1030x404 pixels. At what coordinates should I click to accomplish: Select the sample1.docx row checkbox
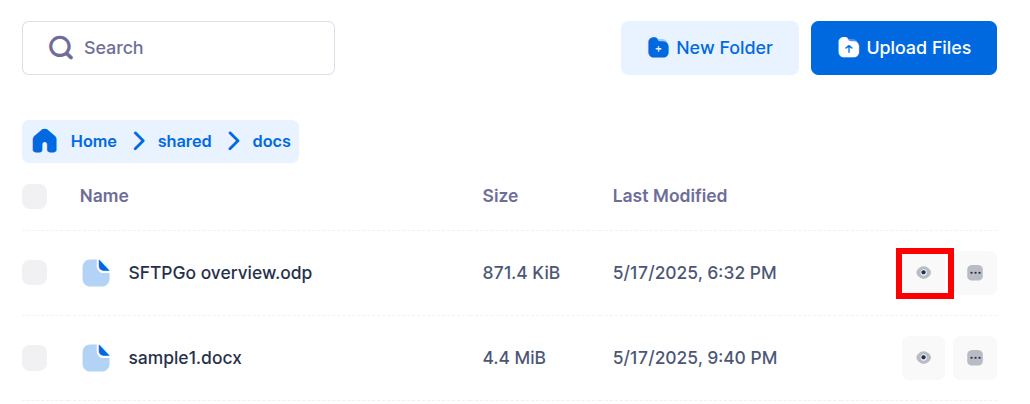pos(35,358)
